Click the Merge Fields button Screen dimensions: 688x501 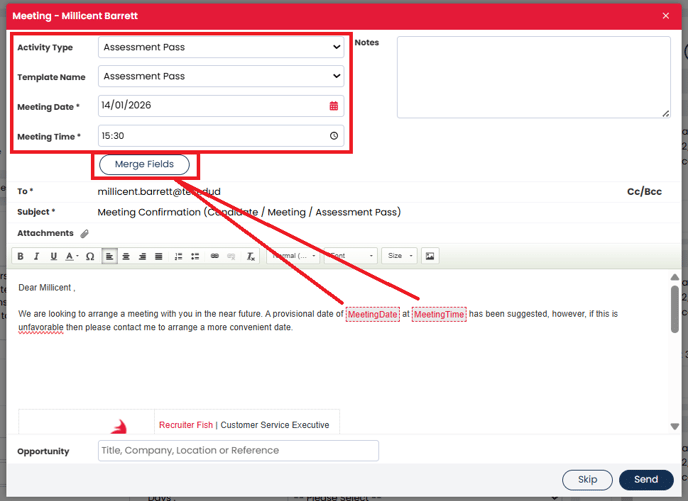(x=144, y=165)
